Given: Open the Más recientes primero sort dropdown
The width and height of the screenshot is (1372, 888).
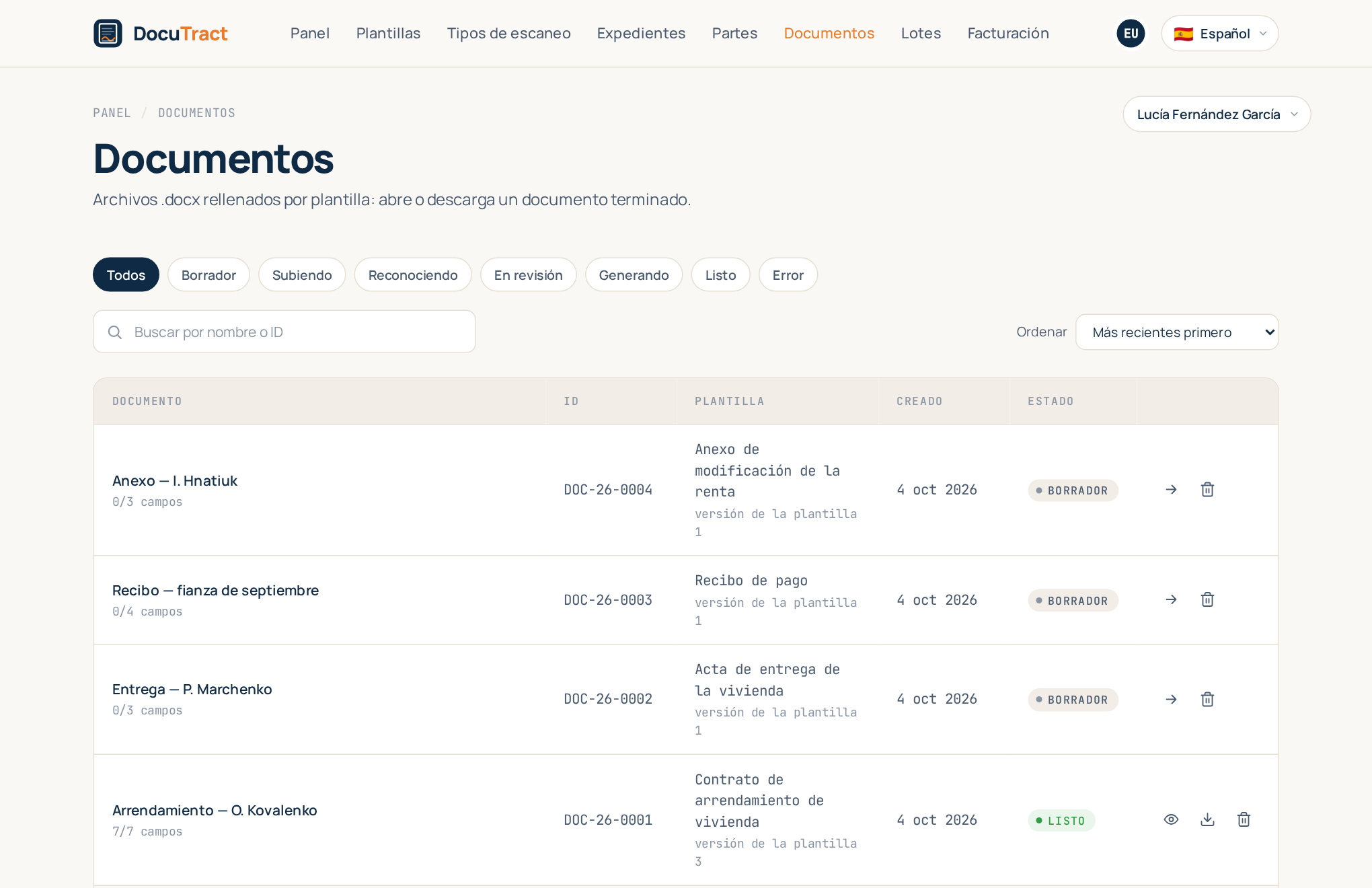Looking at the screenshot, I should [1177, 332].
